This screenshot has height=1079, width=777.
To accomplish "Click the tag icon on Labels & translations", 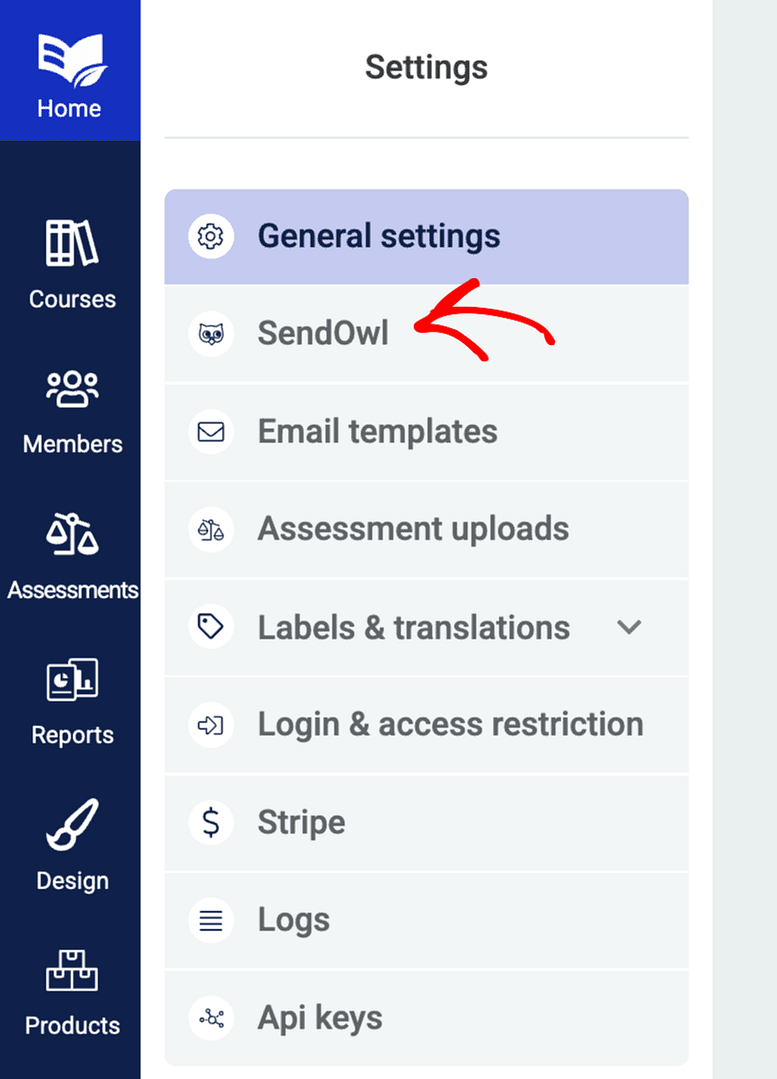I will (x=210, y=627).
